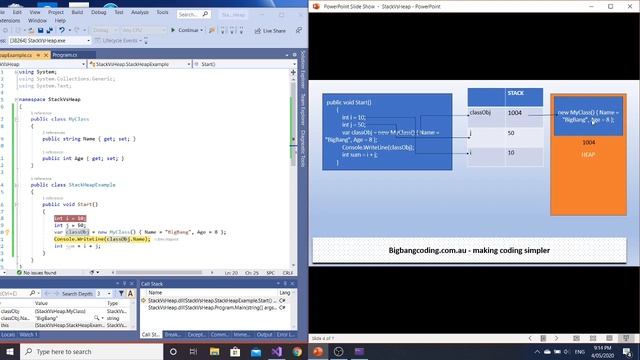
Task: Open the Edit menu
Action: tap(17, 12)
